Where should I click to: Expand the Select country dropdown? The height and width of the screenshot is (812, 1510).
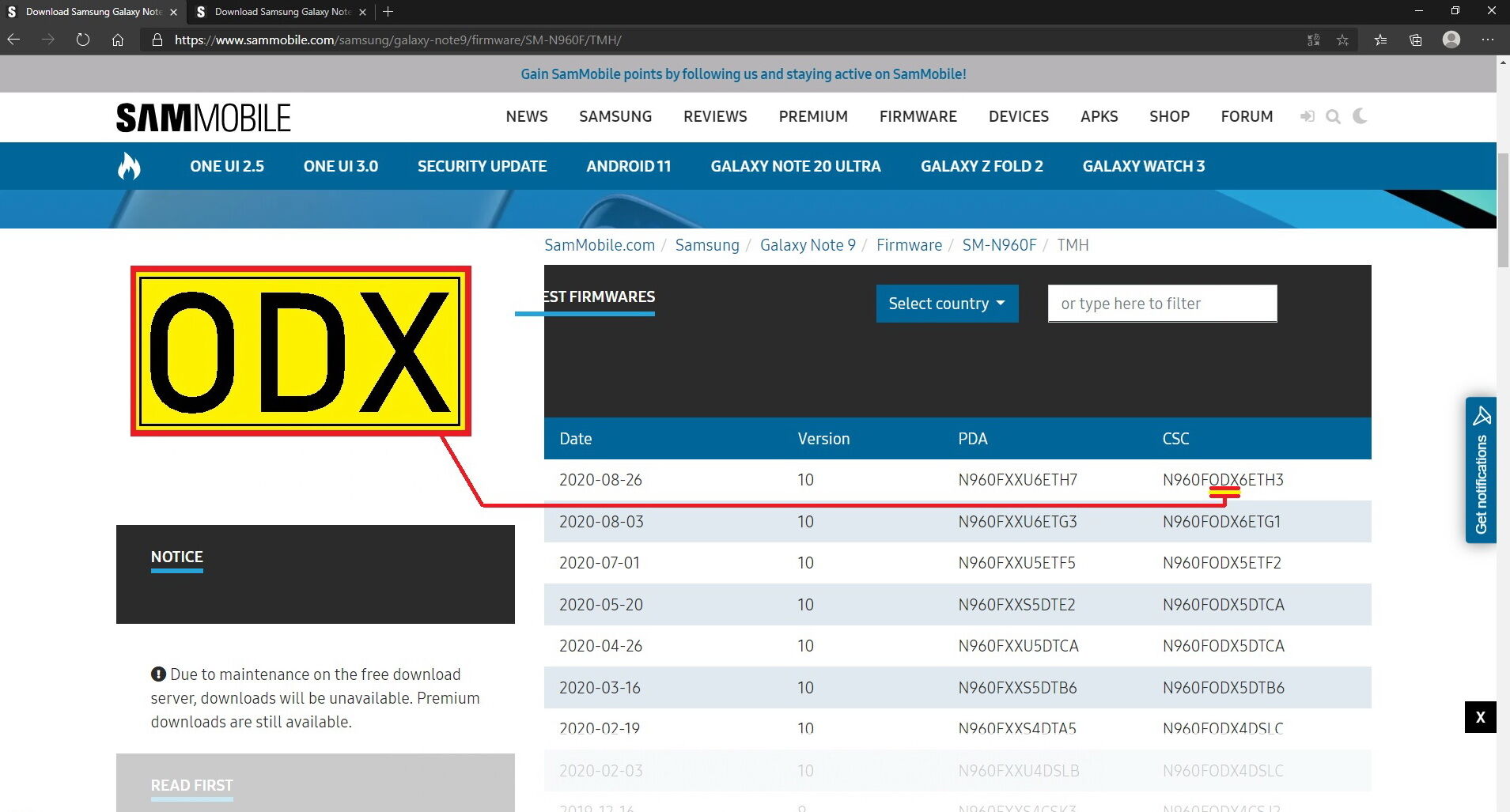click(x=947, y=304)
